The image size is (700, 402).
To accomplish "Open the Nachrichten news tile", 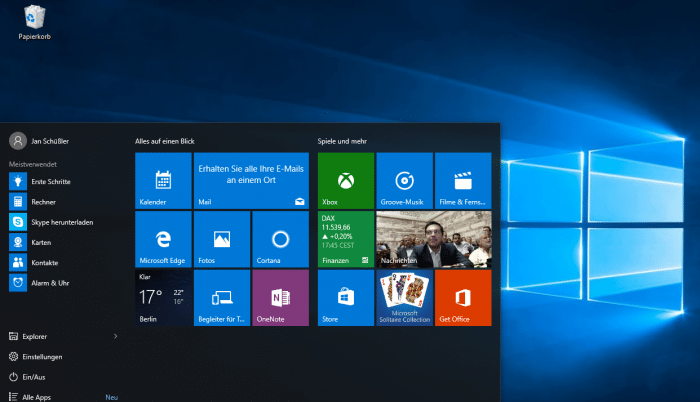I will pos(434,239).
